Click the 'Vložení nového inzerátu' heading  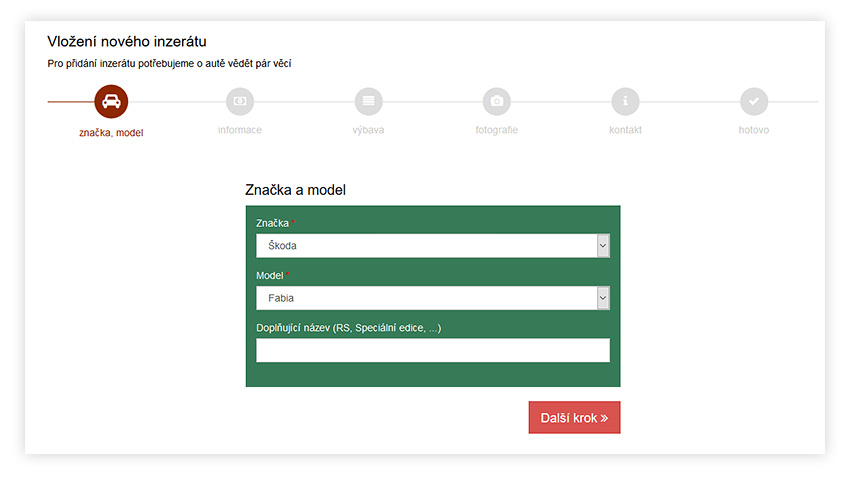(x=127, y=42)
